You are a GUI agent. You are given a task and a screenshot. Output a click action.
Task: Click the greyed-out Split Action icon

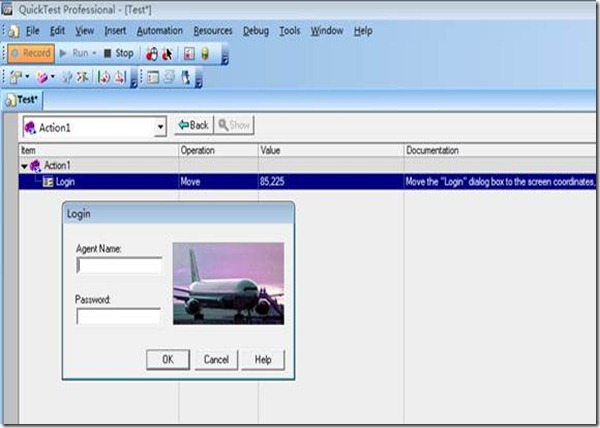67,77
